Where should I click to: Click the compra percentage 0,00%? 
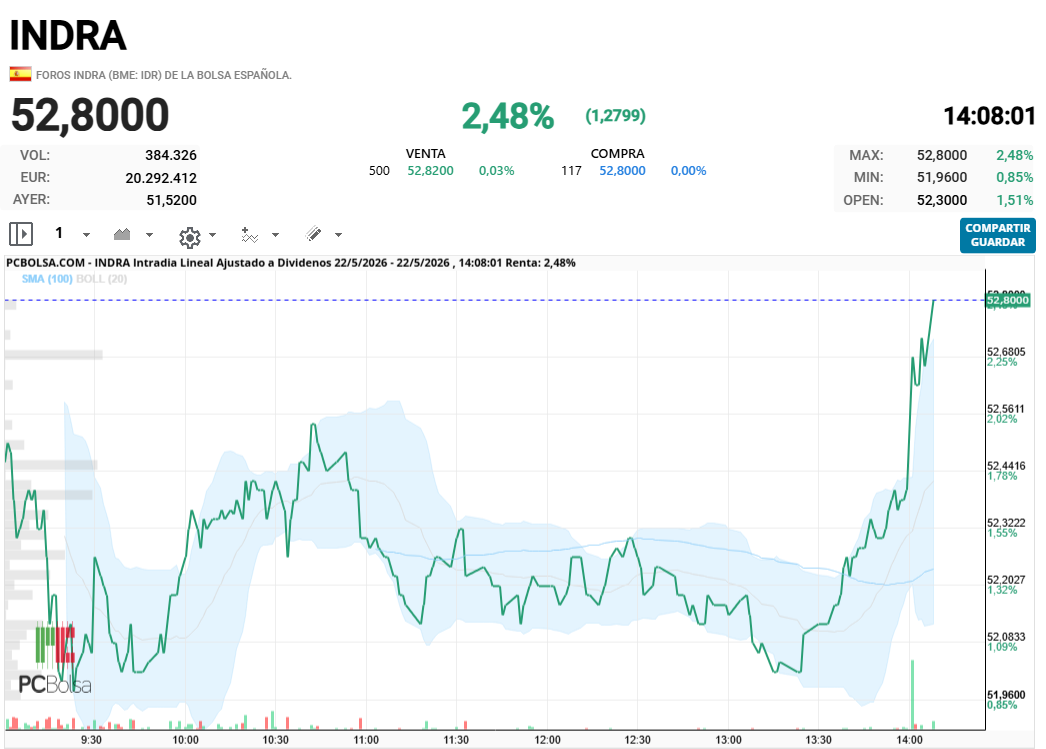pos(688,171)
